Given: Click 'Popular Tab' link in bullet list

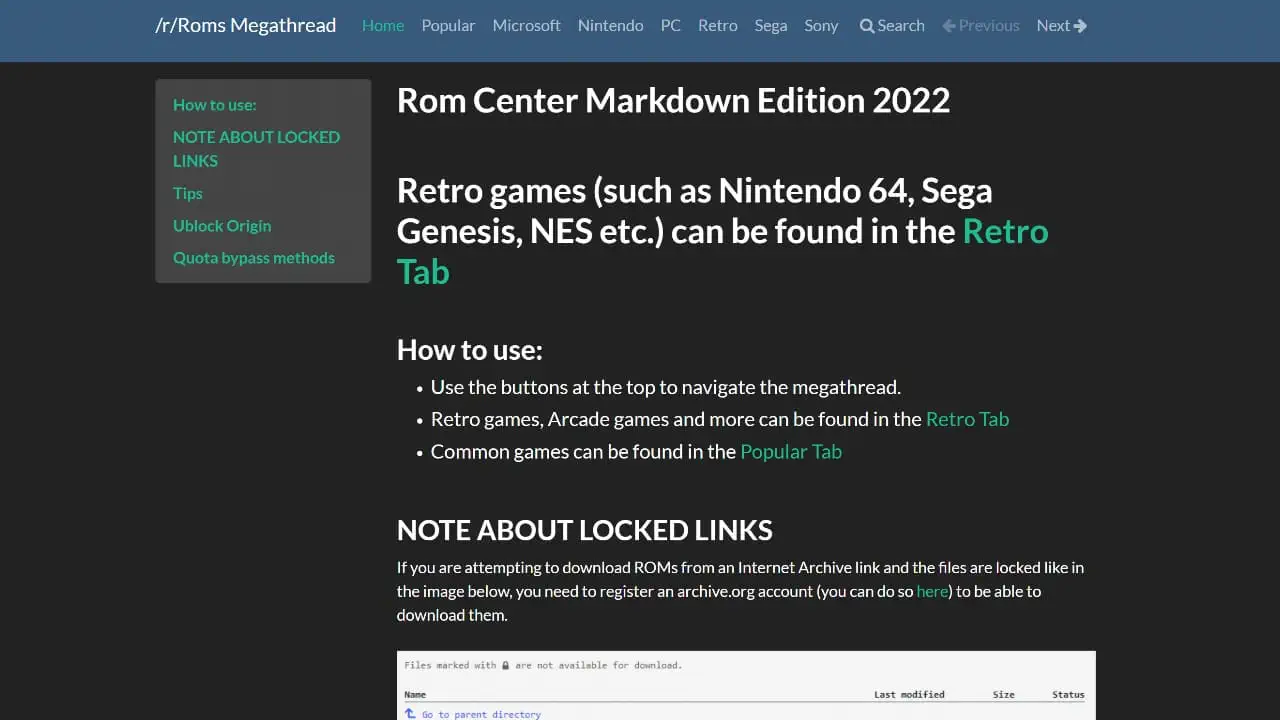Looking at the screenshot, I should tap(791, 451).
